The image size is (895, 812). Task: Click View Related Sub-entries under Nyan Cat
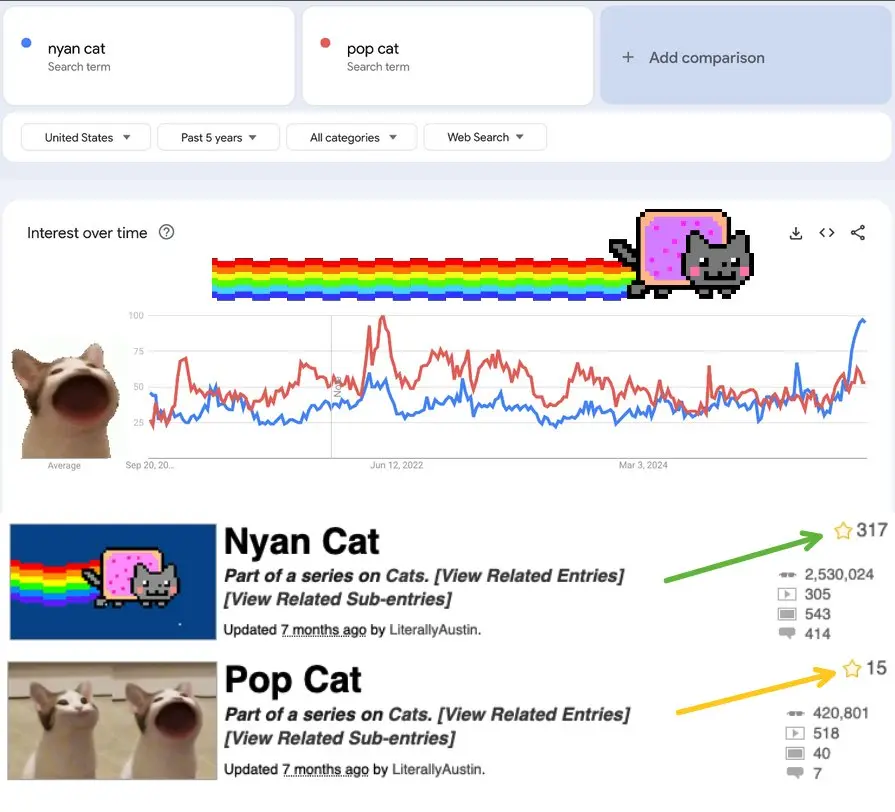[x=337, y=599]
